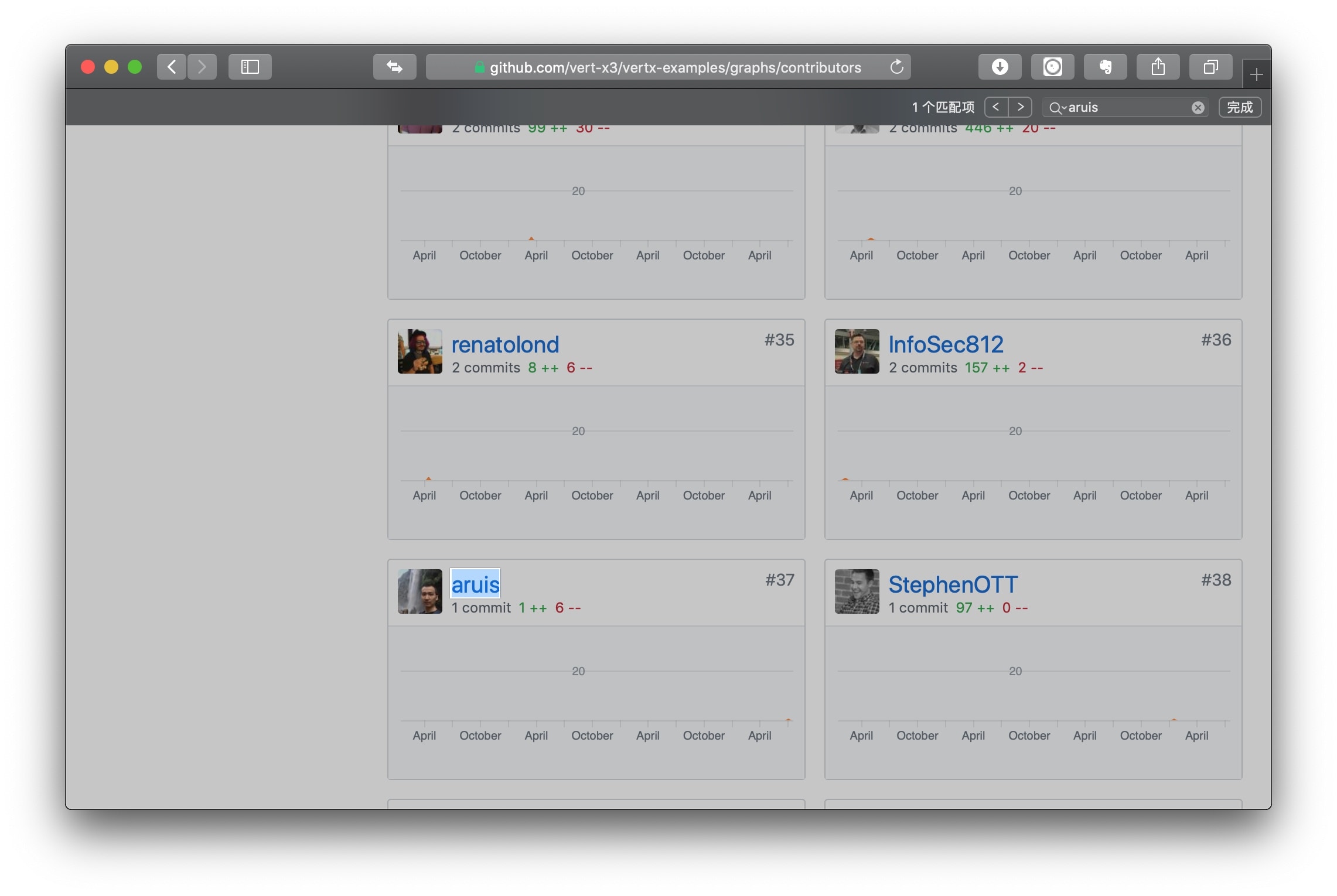This screenshot has height=896, width=1337.
Task: Click the 完成 done button
Action: point(1240,107)
